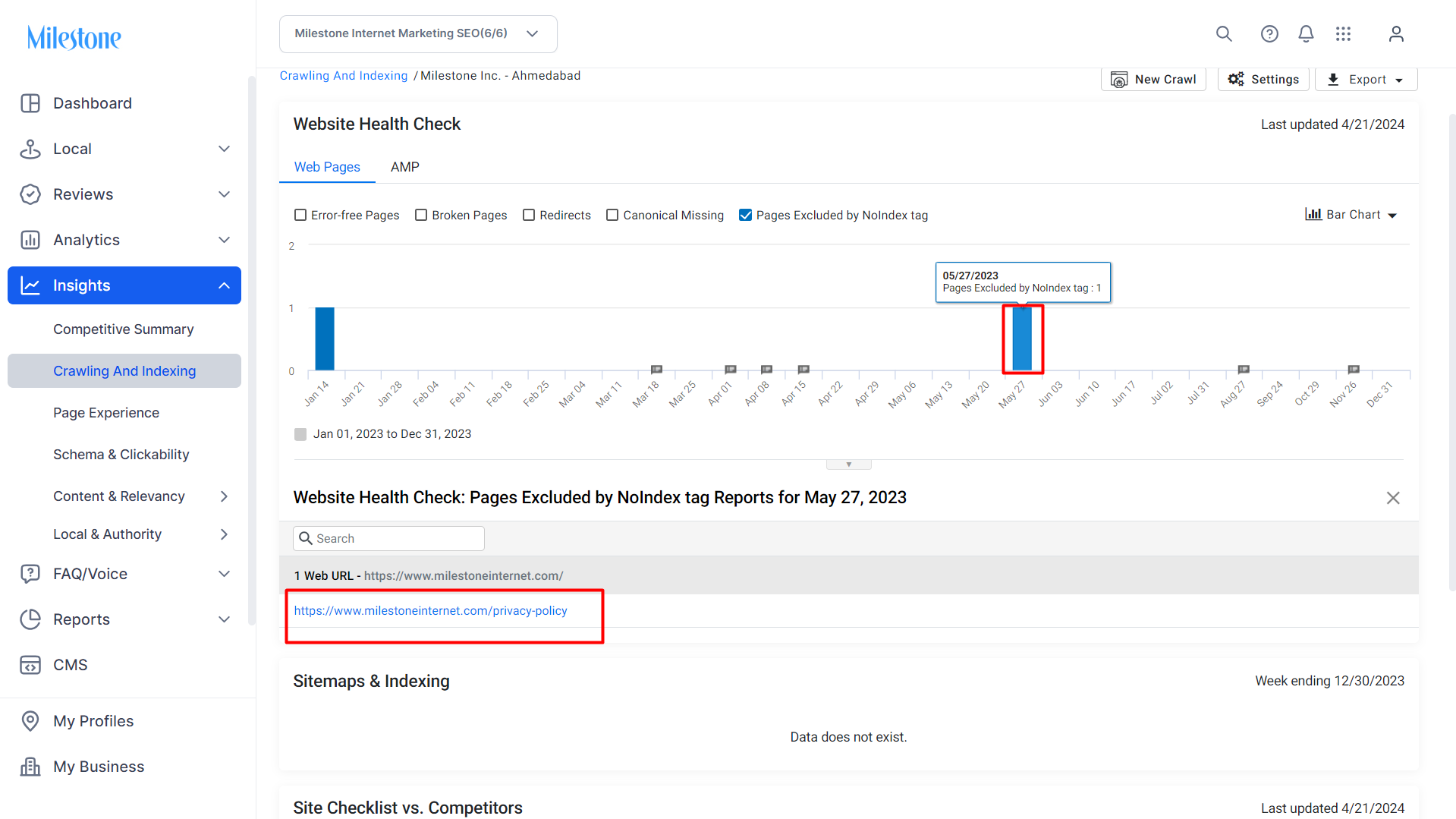The width and height of the screenshot is (1456, 819).
Task: Click the Analytics chart icon
Action: [30, 240]
